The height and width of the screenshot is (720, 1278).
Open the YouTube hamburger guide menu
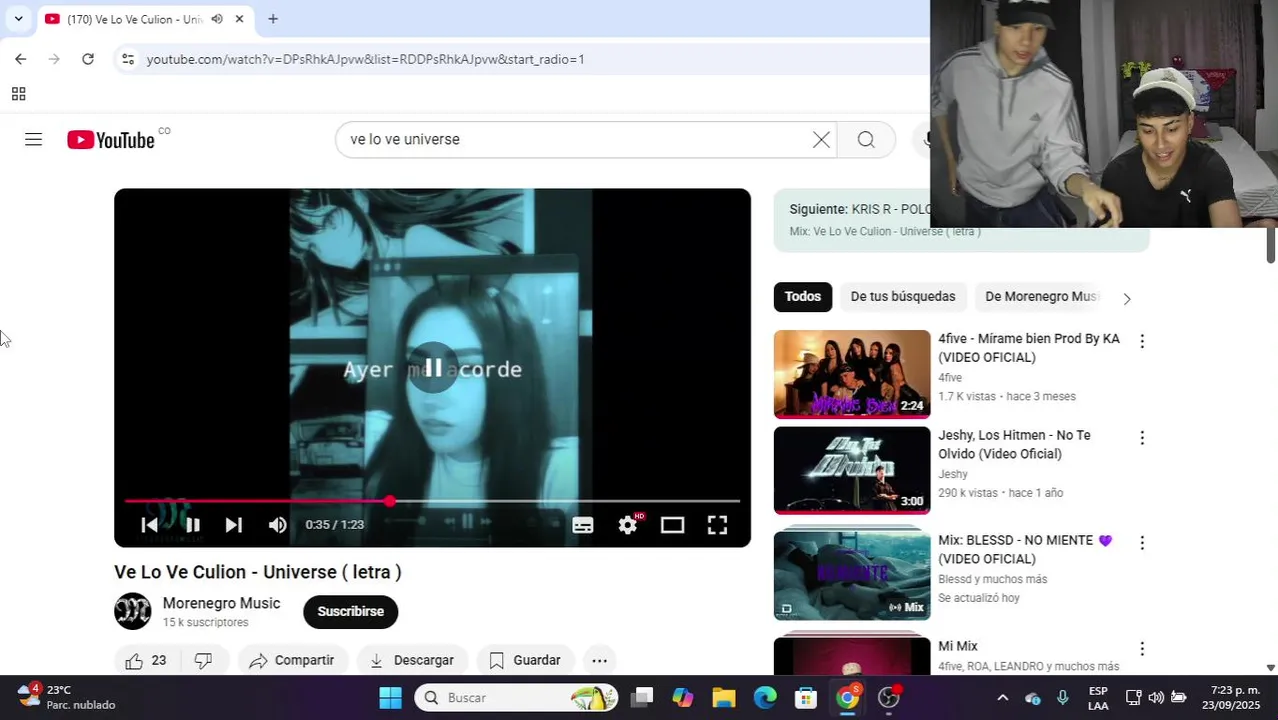tap(33, 140)
